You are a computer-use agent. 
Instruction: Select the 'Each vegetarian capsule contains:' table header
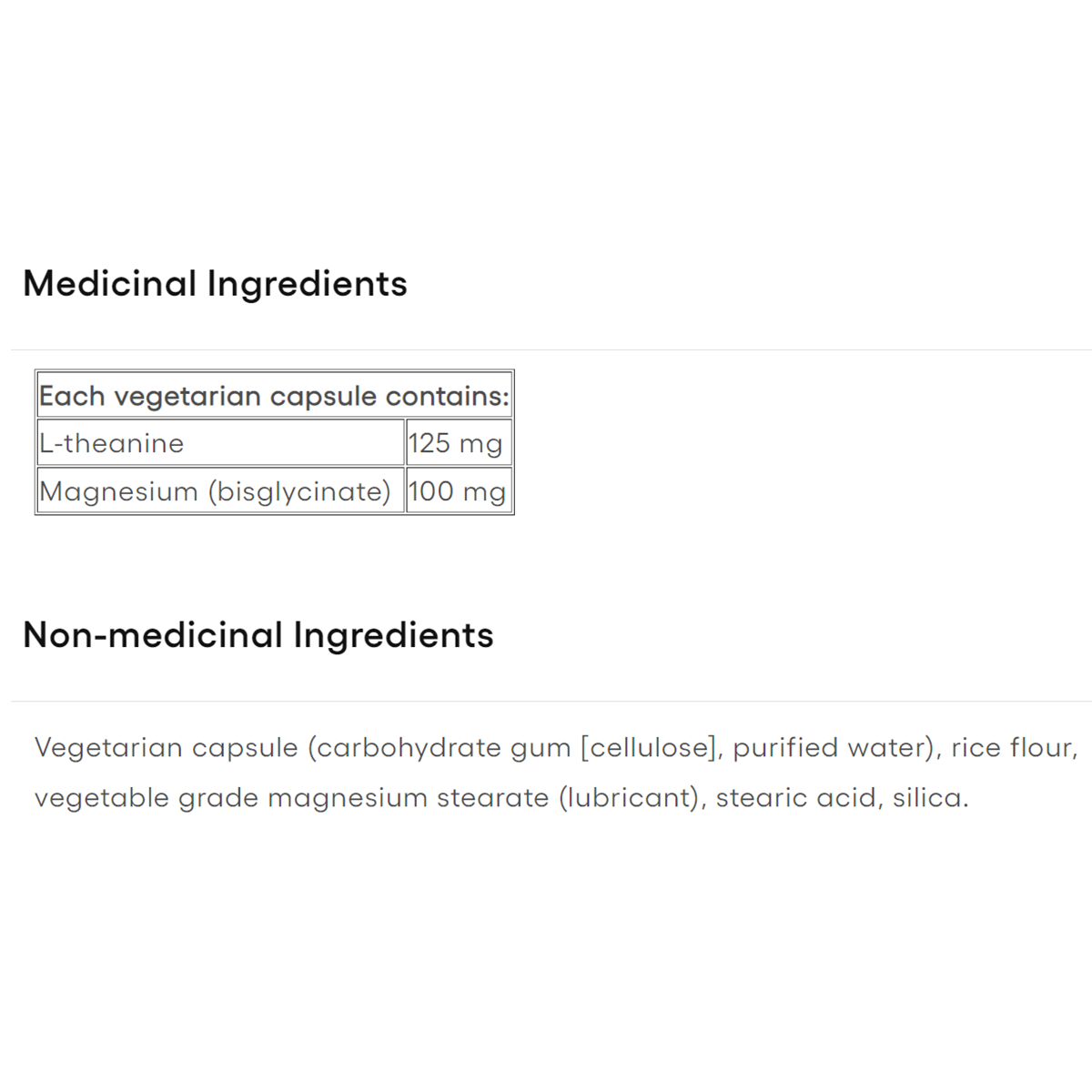274,396
